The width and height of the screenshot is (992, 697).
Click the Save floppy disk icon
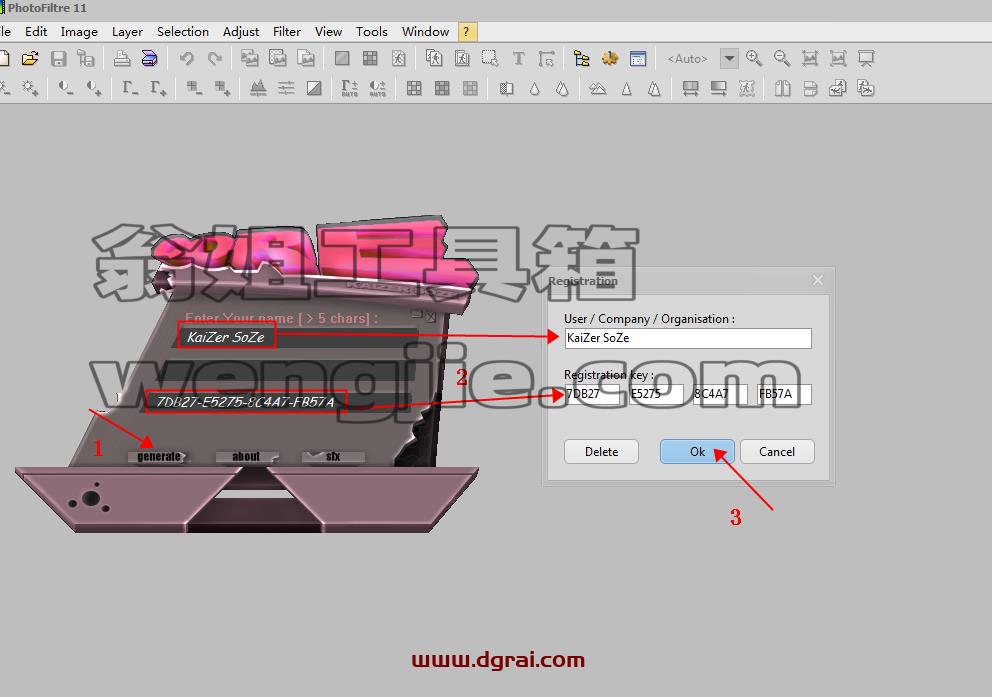pyautogui.click(x=58, y=59)
